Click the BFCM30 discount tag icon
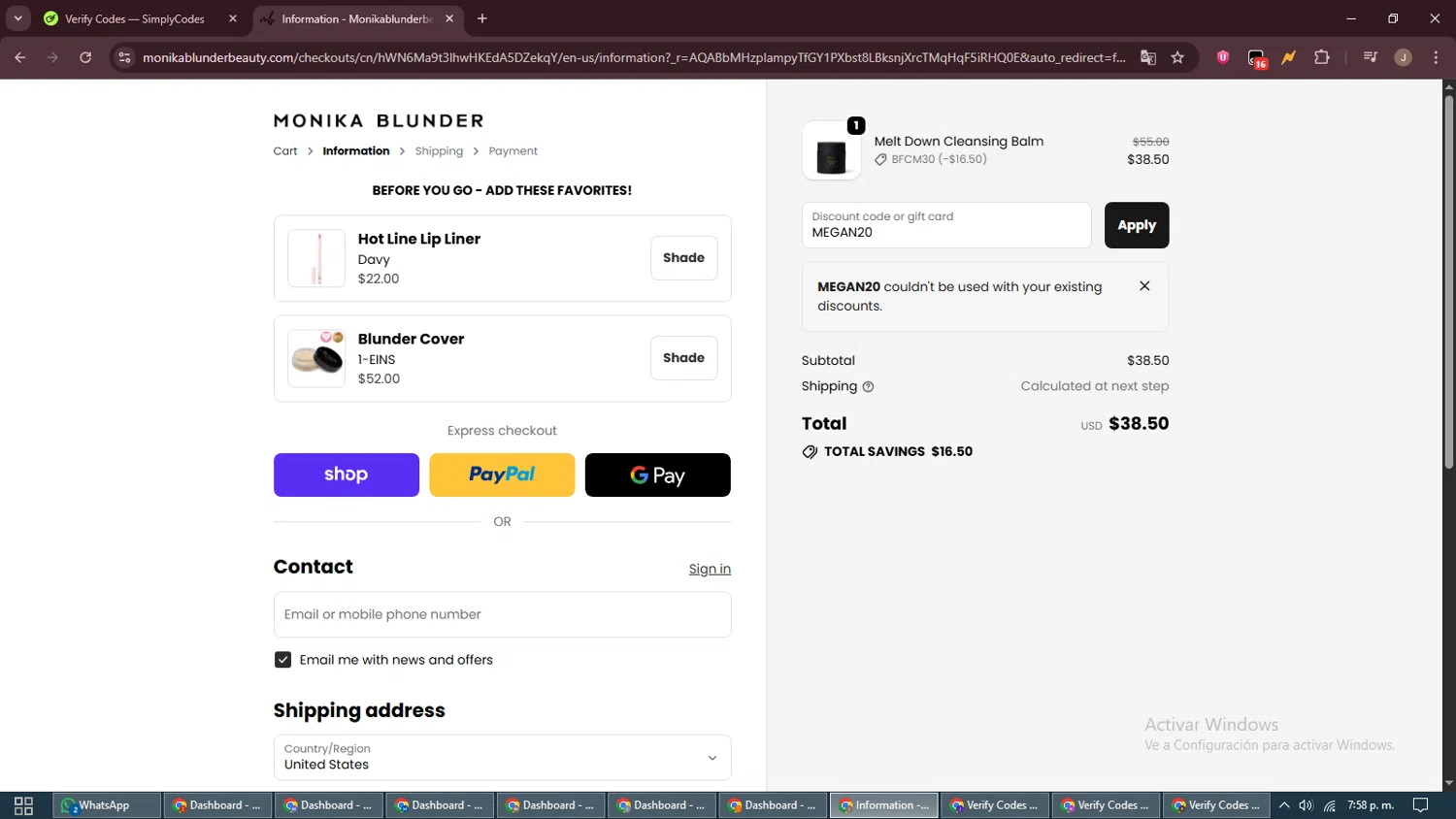The height and width of the screenshot is (819, 1456). [x=880, y=160]
